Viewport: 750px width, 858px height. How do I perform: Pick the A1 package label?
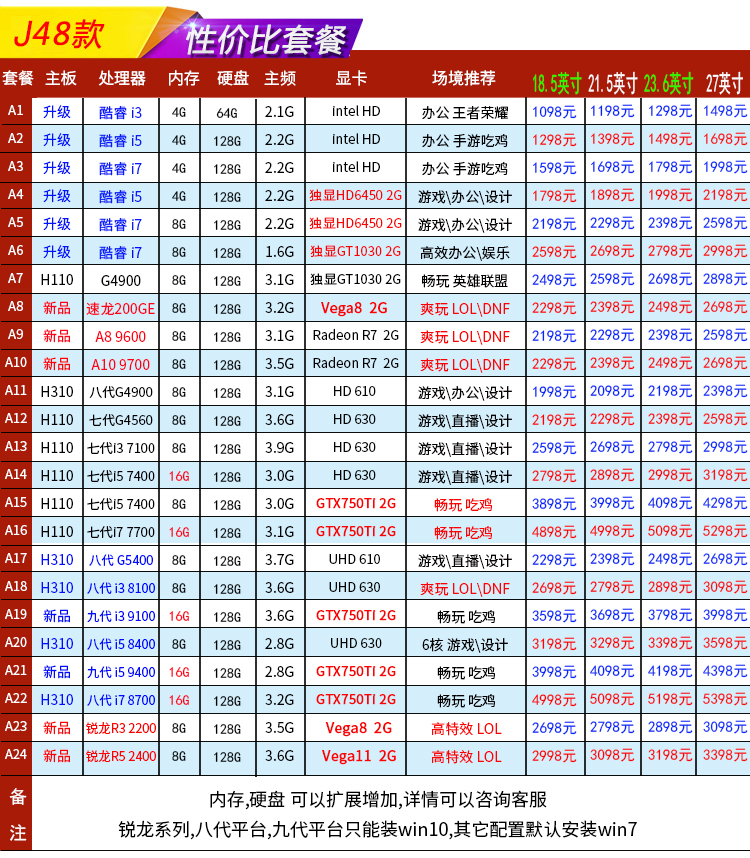pos(15,111)
